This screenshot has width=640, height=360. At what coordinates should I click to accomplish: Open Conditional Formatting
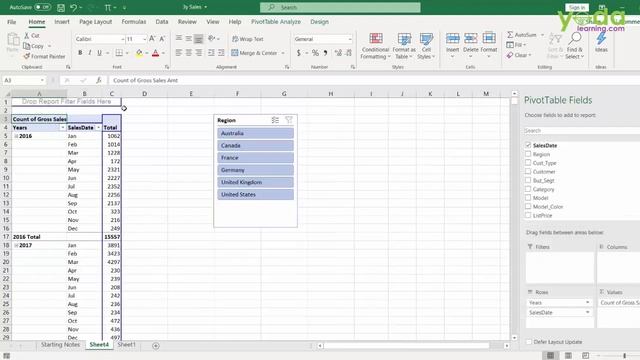coord(376,46)
